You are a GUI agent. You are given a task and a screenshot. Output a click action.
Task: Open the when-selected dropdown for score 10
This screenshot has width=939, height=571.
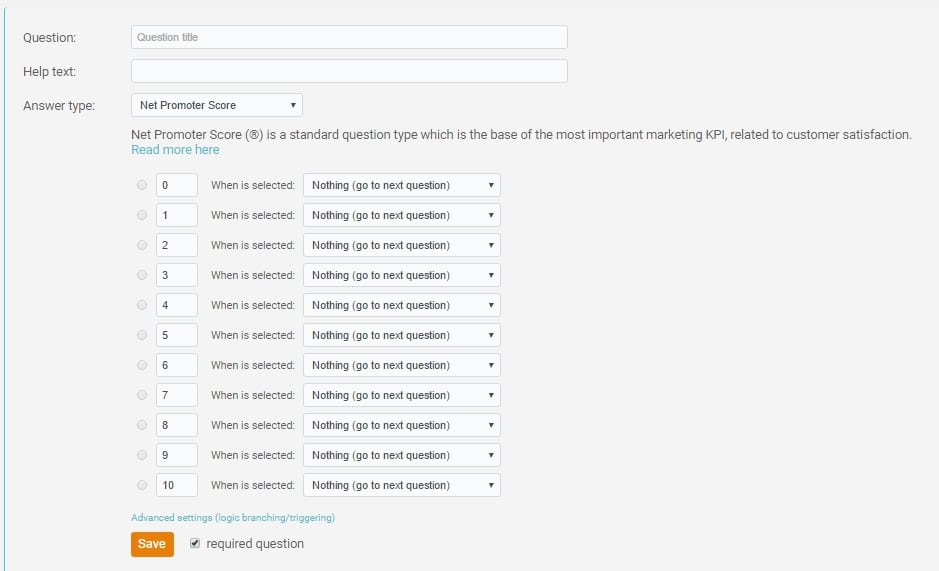click(x=402, y=485)
